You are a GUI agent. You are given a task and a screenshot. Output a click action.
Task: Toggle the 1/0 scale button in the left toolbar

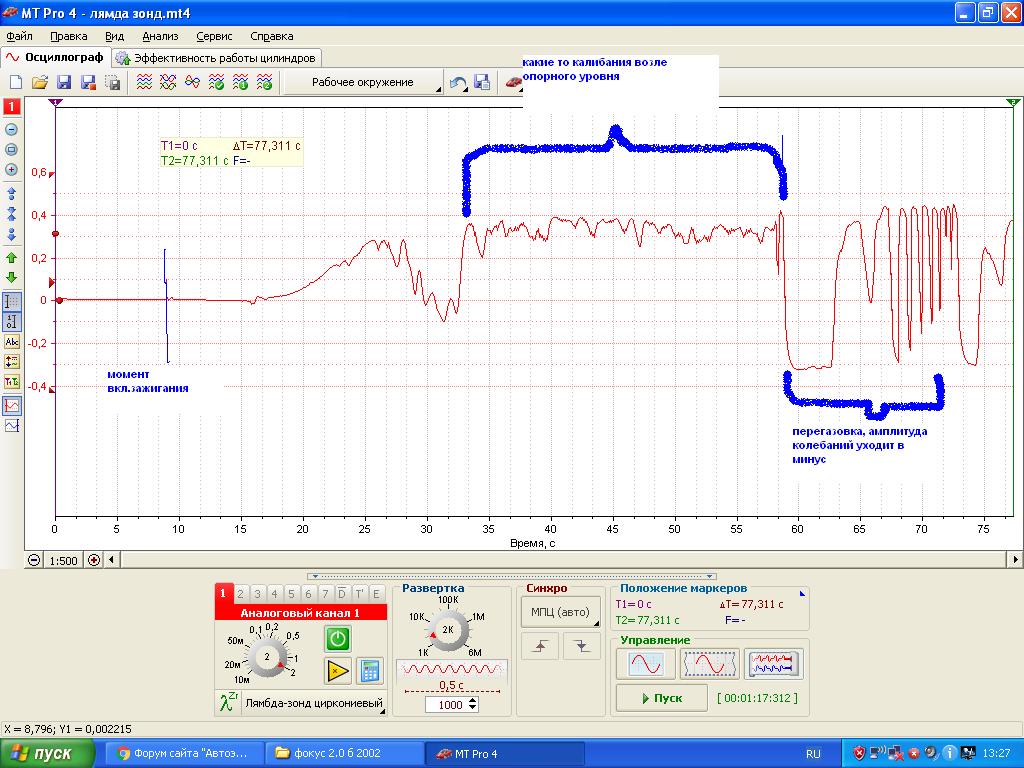click(12, 321)
